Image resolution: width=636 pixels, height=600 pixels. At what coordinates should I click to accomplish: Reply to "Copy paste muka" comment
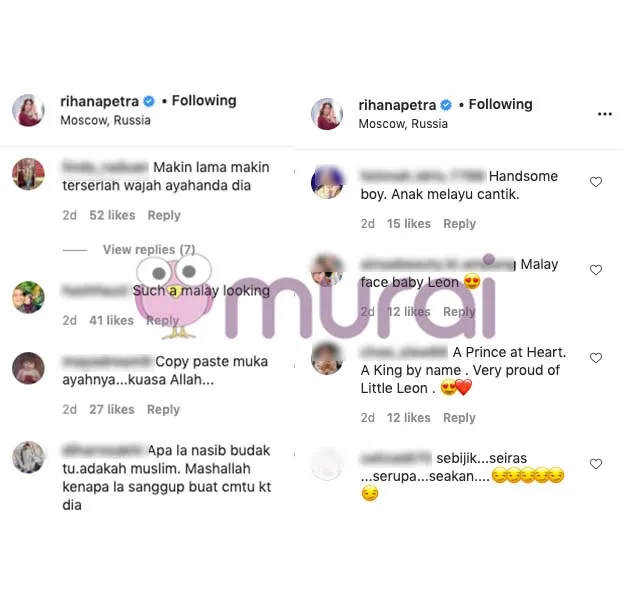pos(163,409)
